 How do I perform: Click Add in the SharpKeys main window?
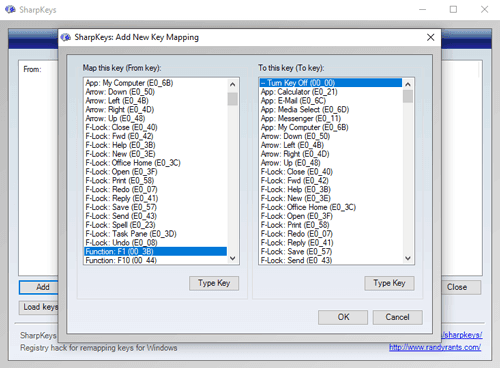39,287
